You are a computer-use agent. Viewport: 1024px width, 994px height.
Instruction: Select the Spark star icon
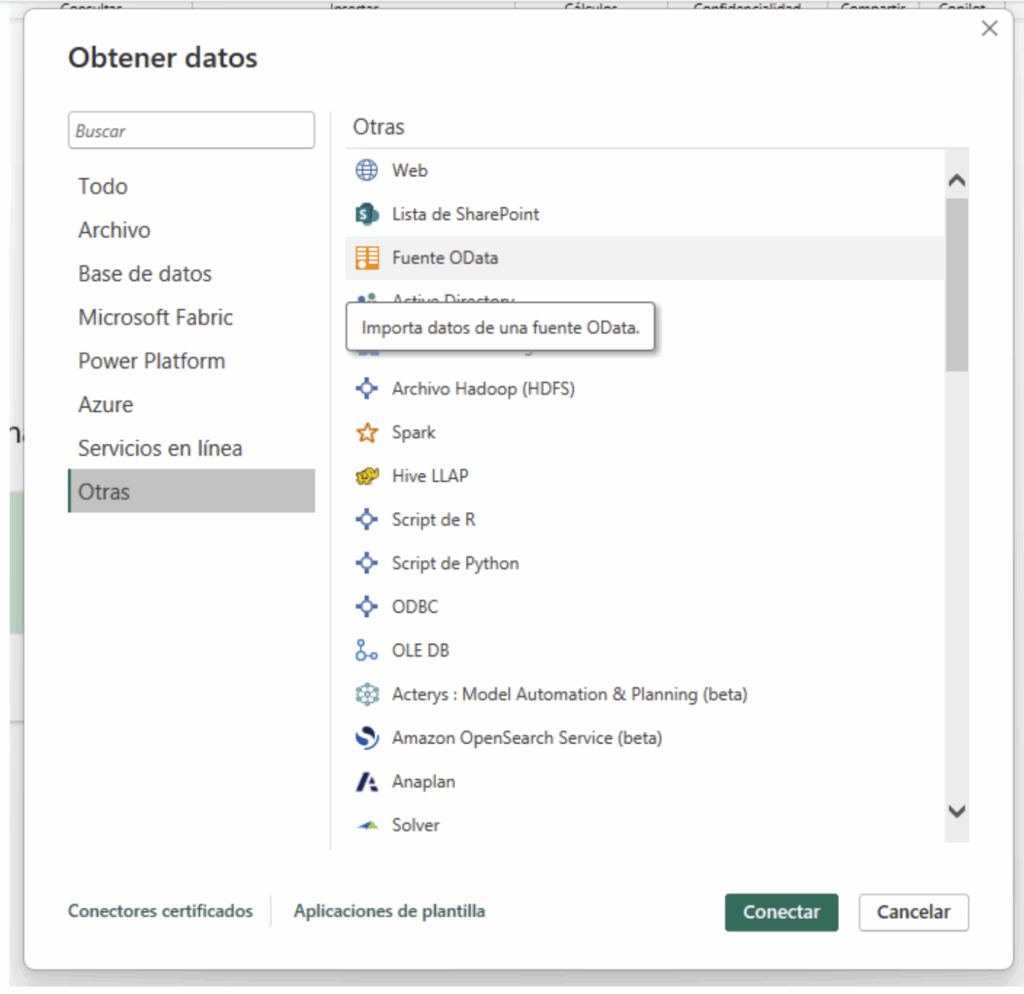367,433
